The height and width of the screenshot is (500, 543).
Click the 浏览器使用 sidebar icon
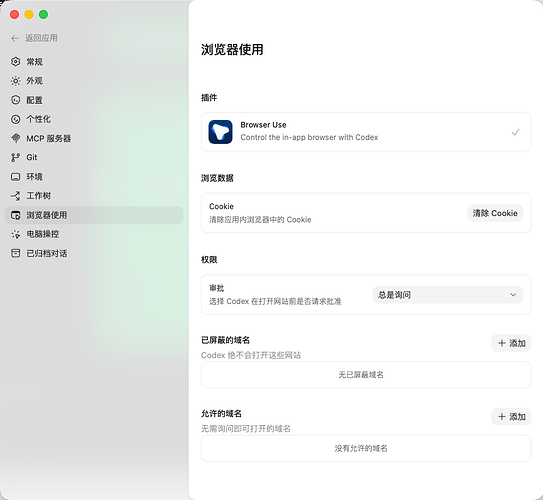click(16, 215)
